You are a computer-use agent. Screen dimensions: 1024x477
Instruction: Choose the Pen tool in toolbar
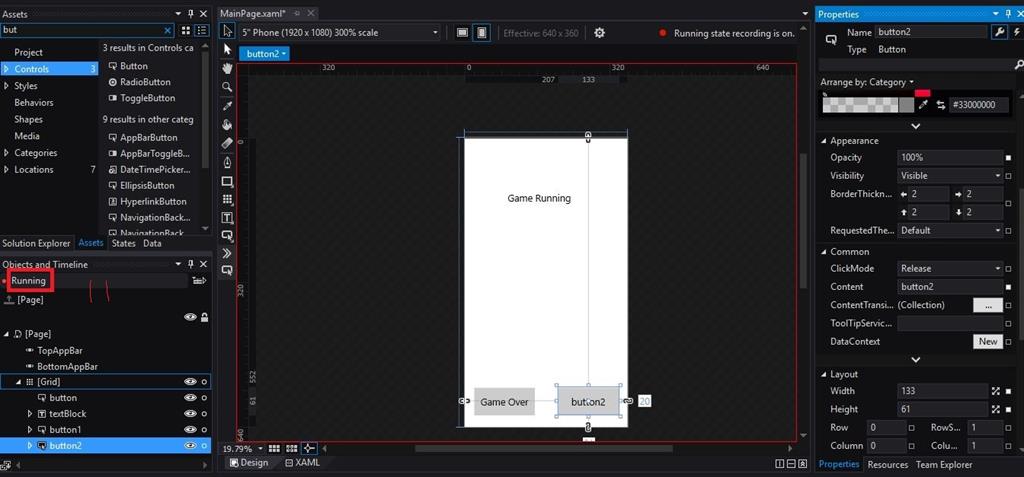coord(227,162)
